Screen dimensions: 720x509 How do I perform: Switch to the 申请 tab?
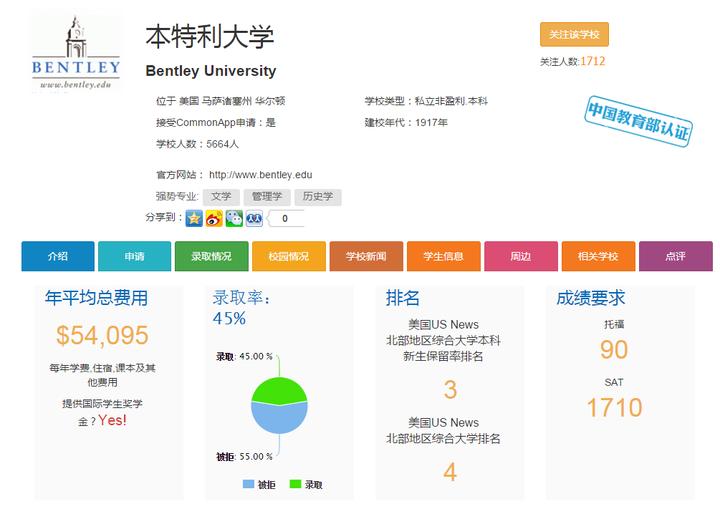click(x=135, y=256)
